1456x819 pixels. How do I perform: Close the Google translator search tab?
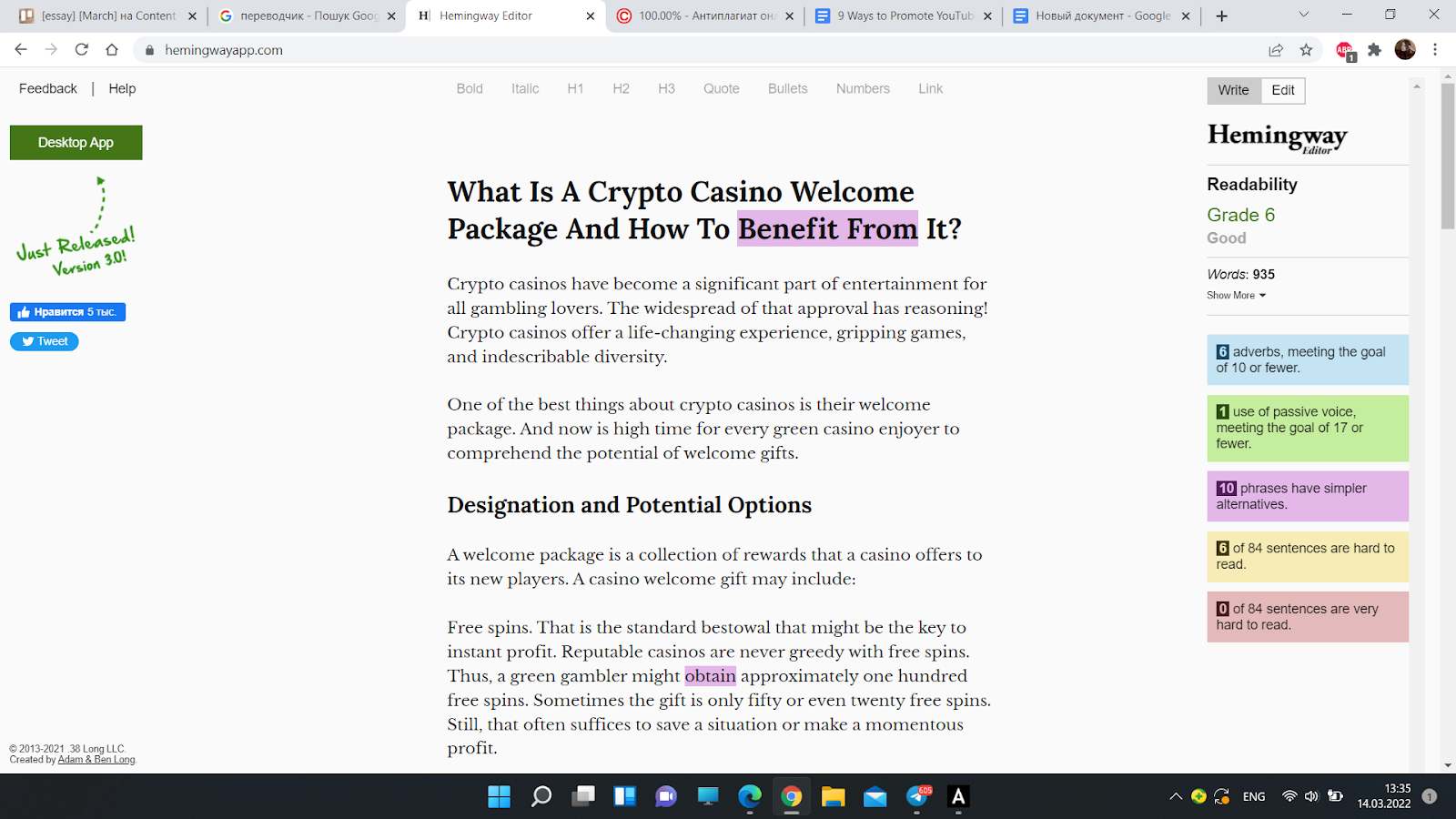pos(391,16)
